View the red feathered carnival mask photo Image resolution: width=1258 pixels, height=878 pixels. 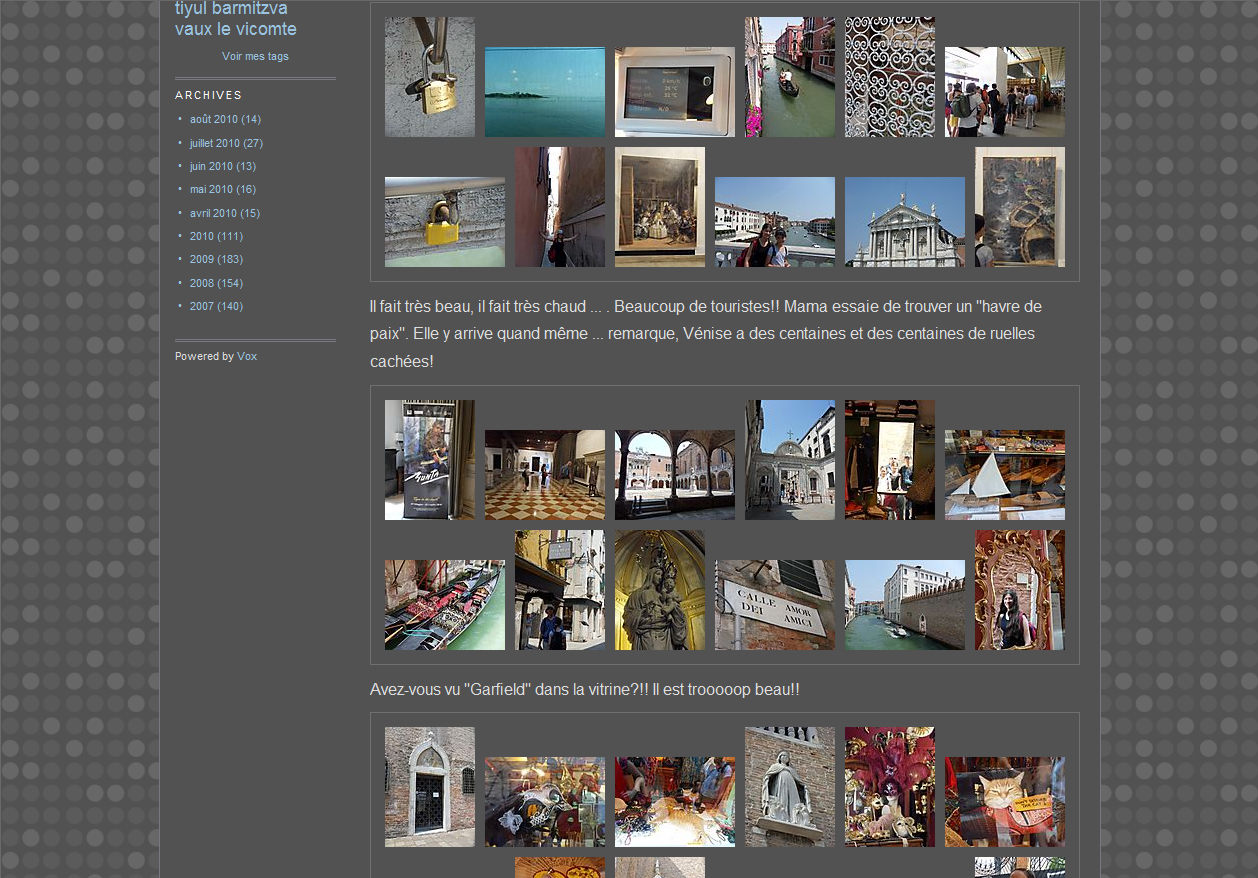tap(890, 787)
